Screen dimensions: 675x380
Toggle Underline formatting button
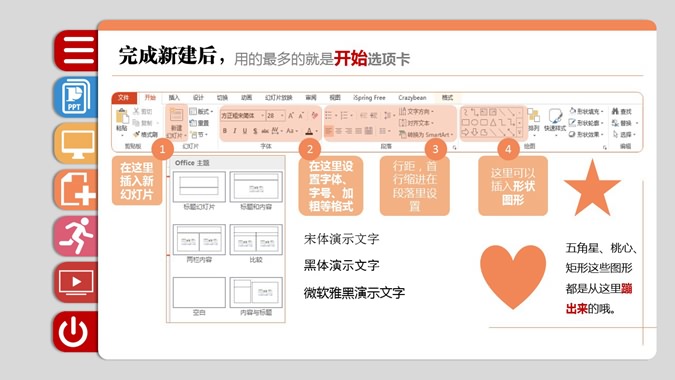[245, 131]
